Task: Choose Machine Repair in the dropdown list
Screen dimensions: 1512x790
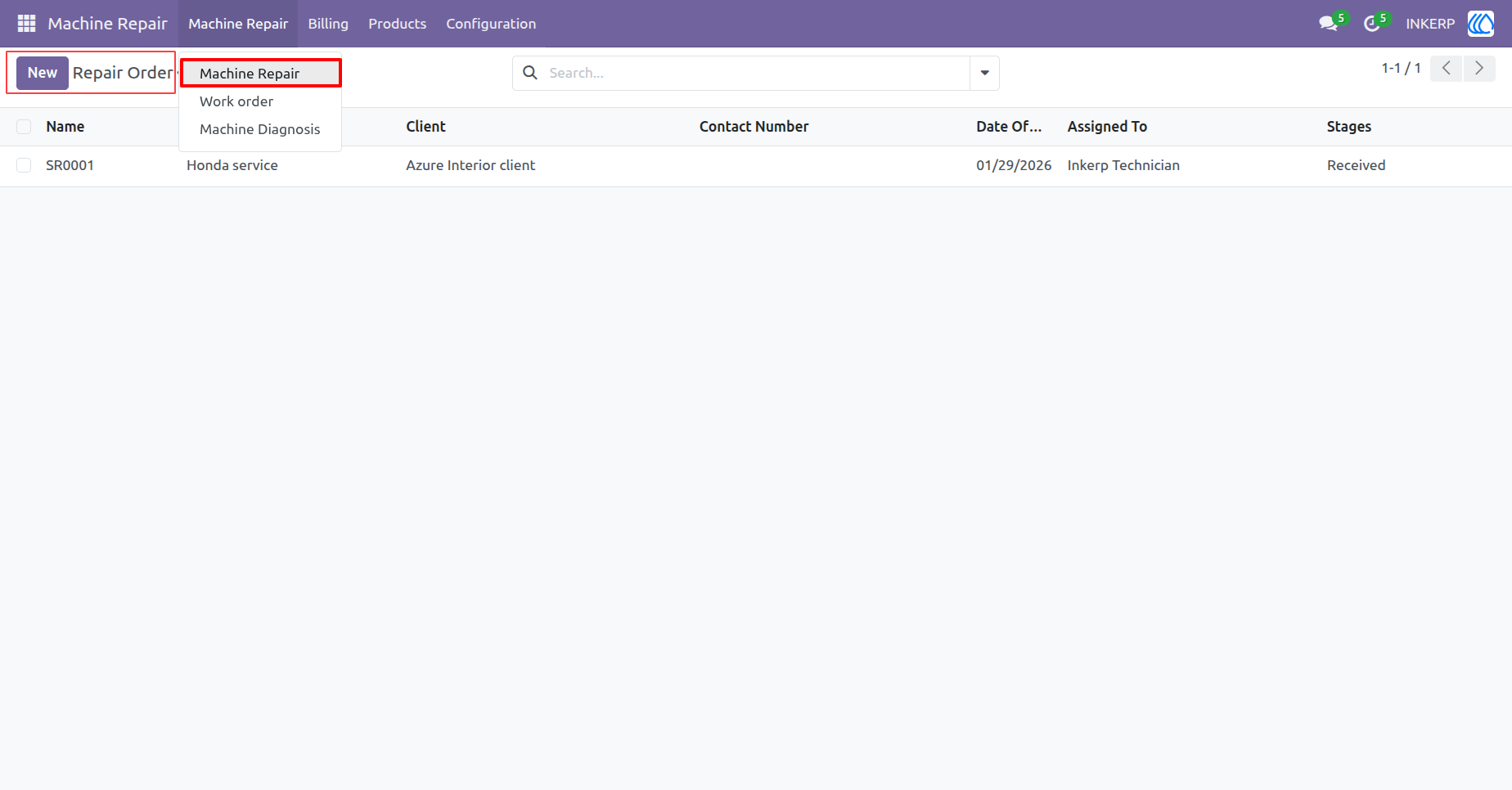Action: tap(260, 74)
